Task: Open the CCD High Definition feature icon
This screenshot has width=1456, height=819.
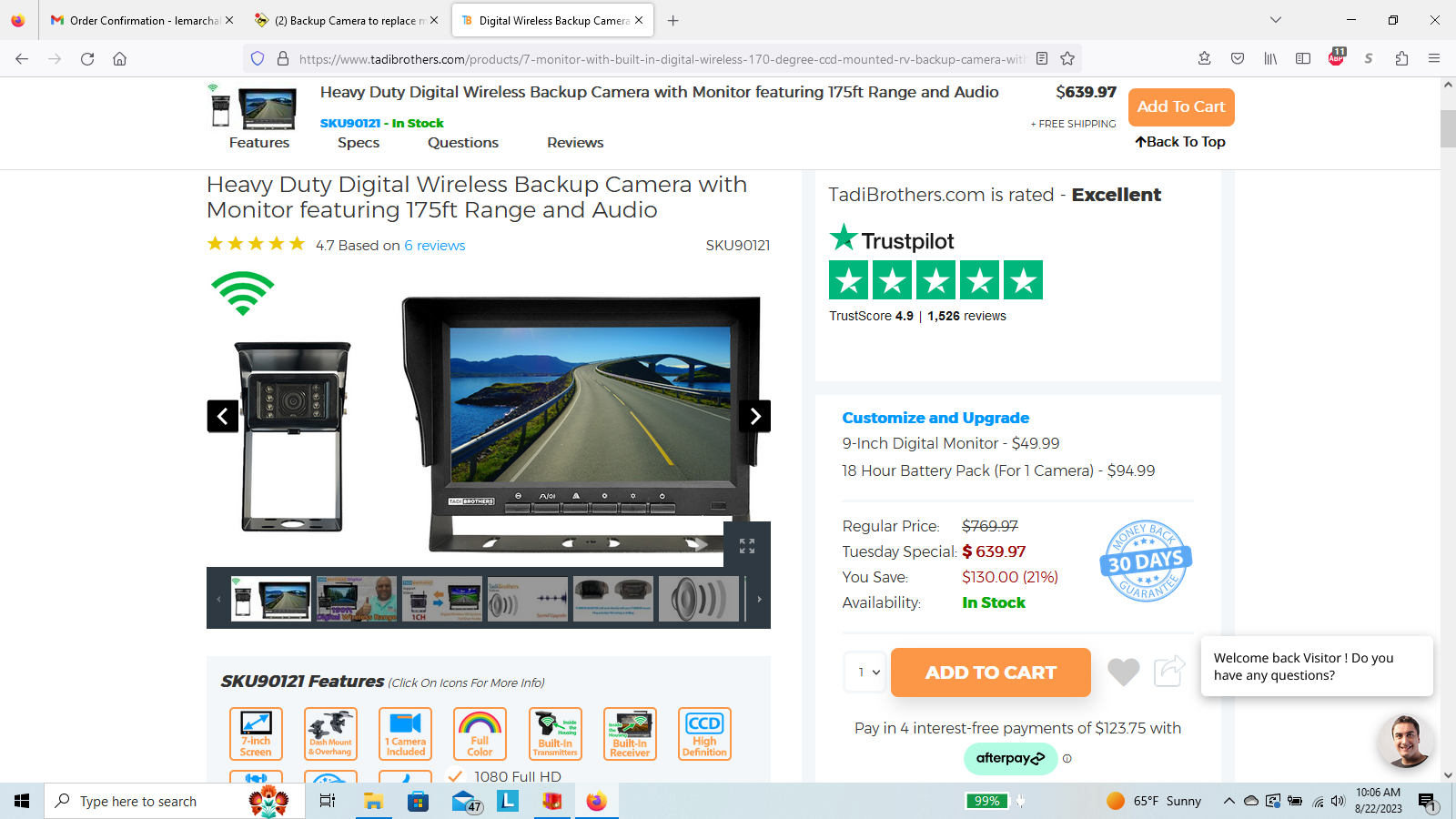Action: tap(704, 733)
